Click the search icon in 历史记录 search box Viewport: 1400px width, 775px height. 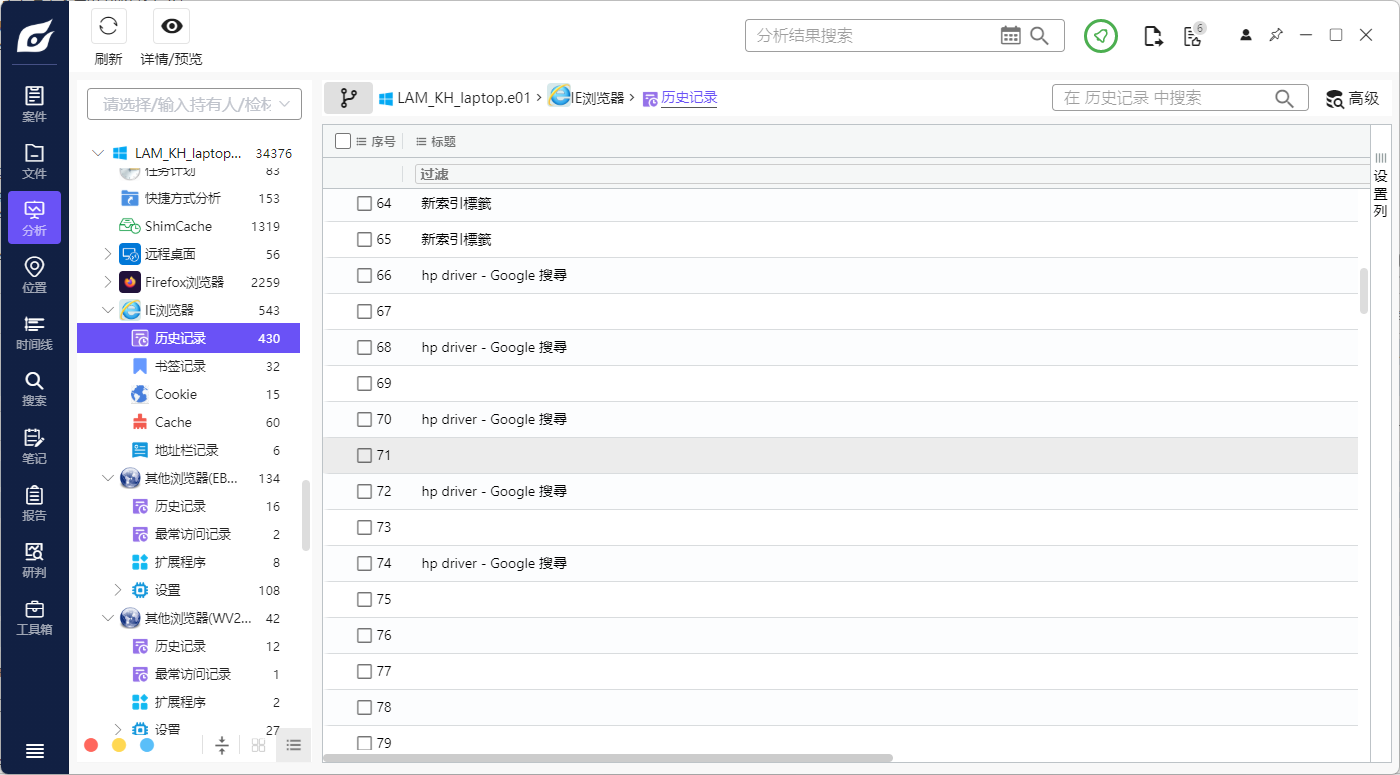coord(1284,98)
